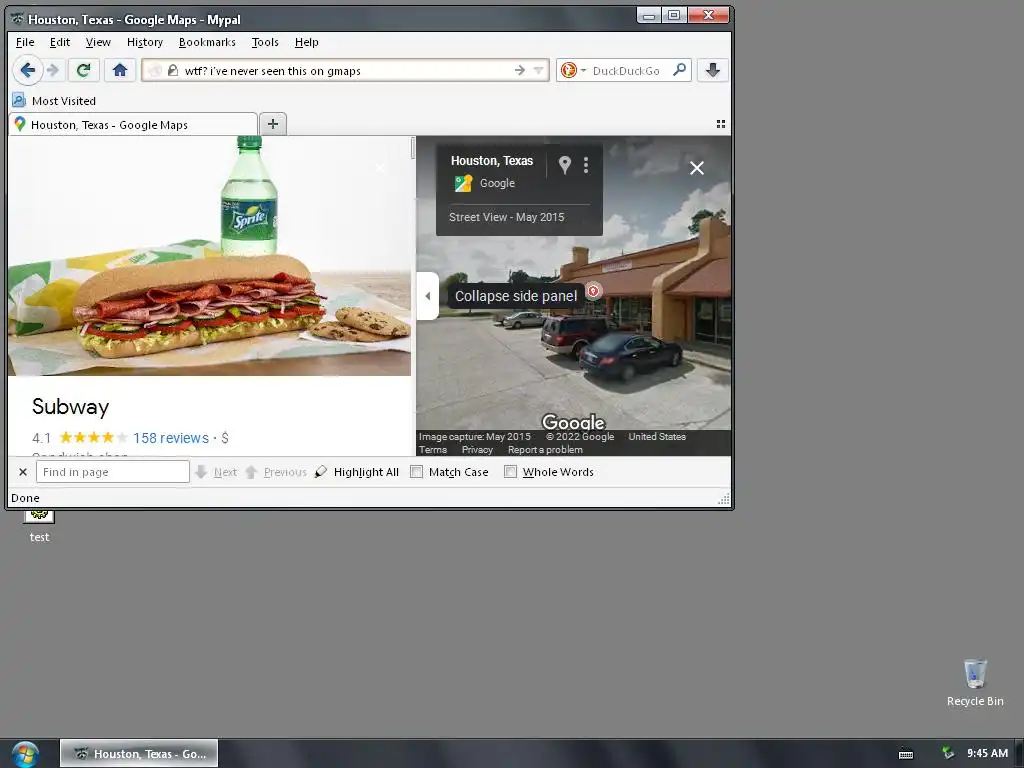Click the DuckDuckGo search magnifier
Screen dimensions: 1024x768
point(679,69)
